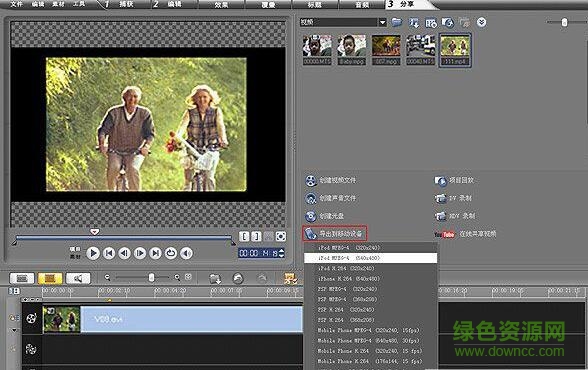
Task: Open the Edit menu in the menu bar
Action: (x=38, y=4)
